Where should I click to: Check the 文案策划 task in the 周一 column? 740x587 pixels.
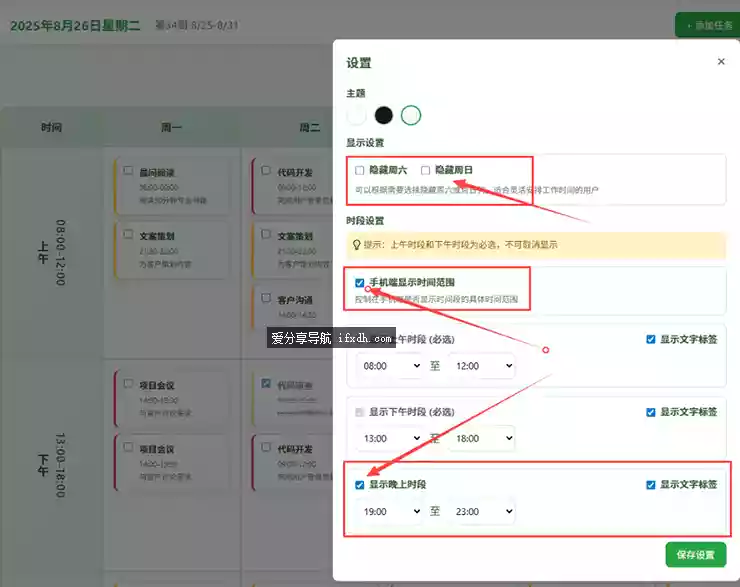pyautogui.click(x=128, y=234)
